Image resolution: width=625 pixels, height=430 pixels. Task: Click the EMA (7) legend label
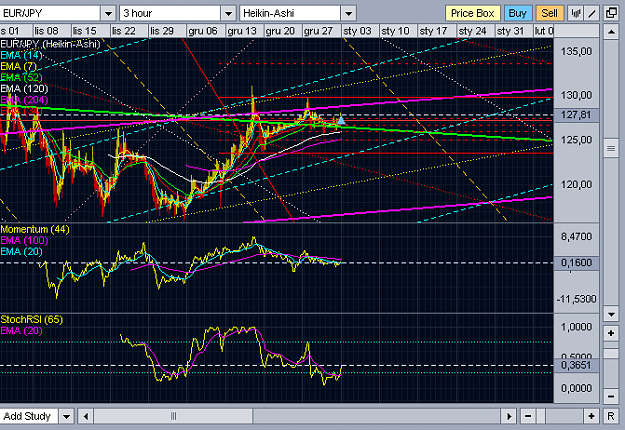pos(18,66)
